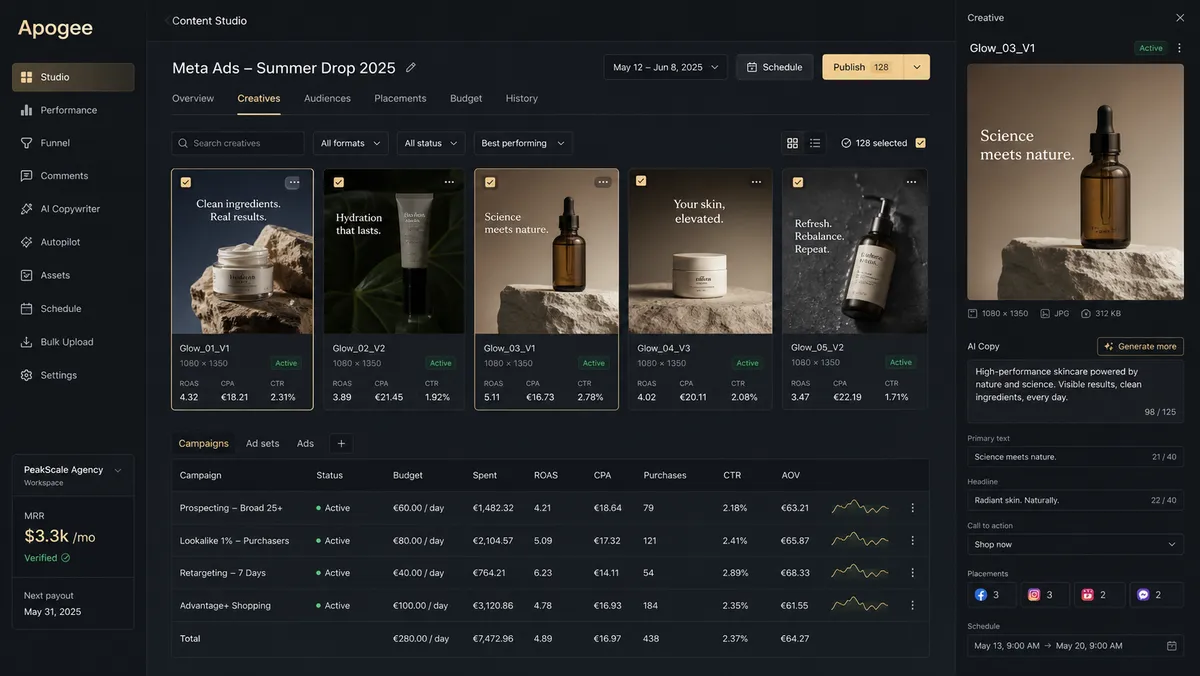Open more options on Glow_05_V2 card
Image resolution: width=1200 pixels, height=676 pixels.
[911, 182]
